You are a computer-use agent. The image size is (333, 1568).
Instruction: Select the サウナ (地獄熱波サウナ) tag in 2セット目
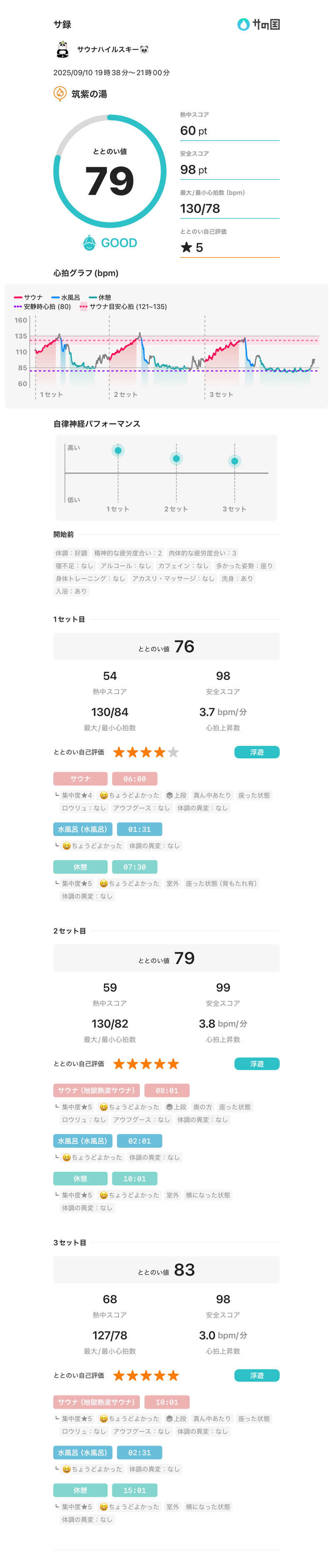coord(97,1090)
